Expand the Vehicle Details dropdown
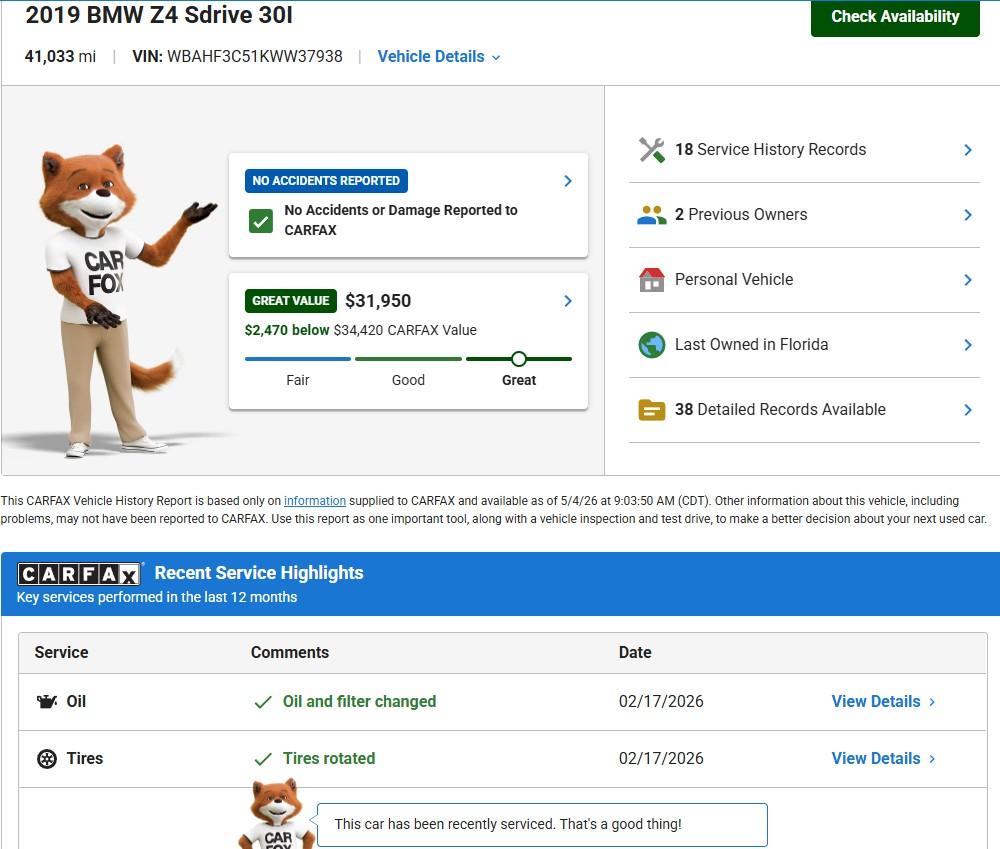This screenshot has height=849, width=1000. click(x=439, y=57)
